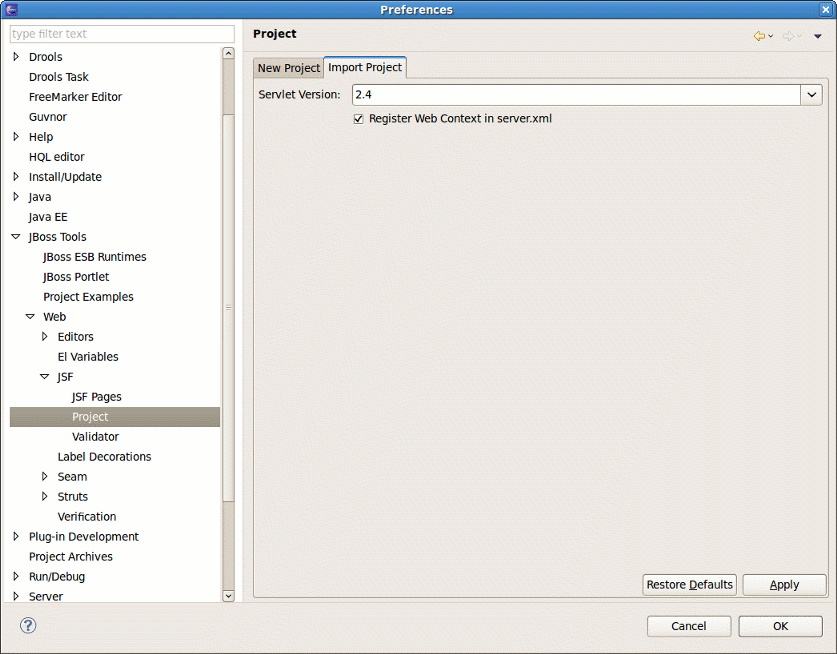The width and height of the screenshot is (837, 654).
Task: Click the Eclipse icon in title bar
Action: tap(12, 9)
